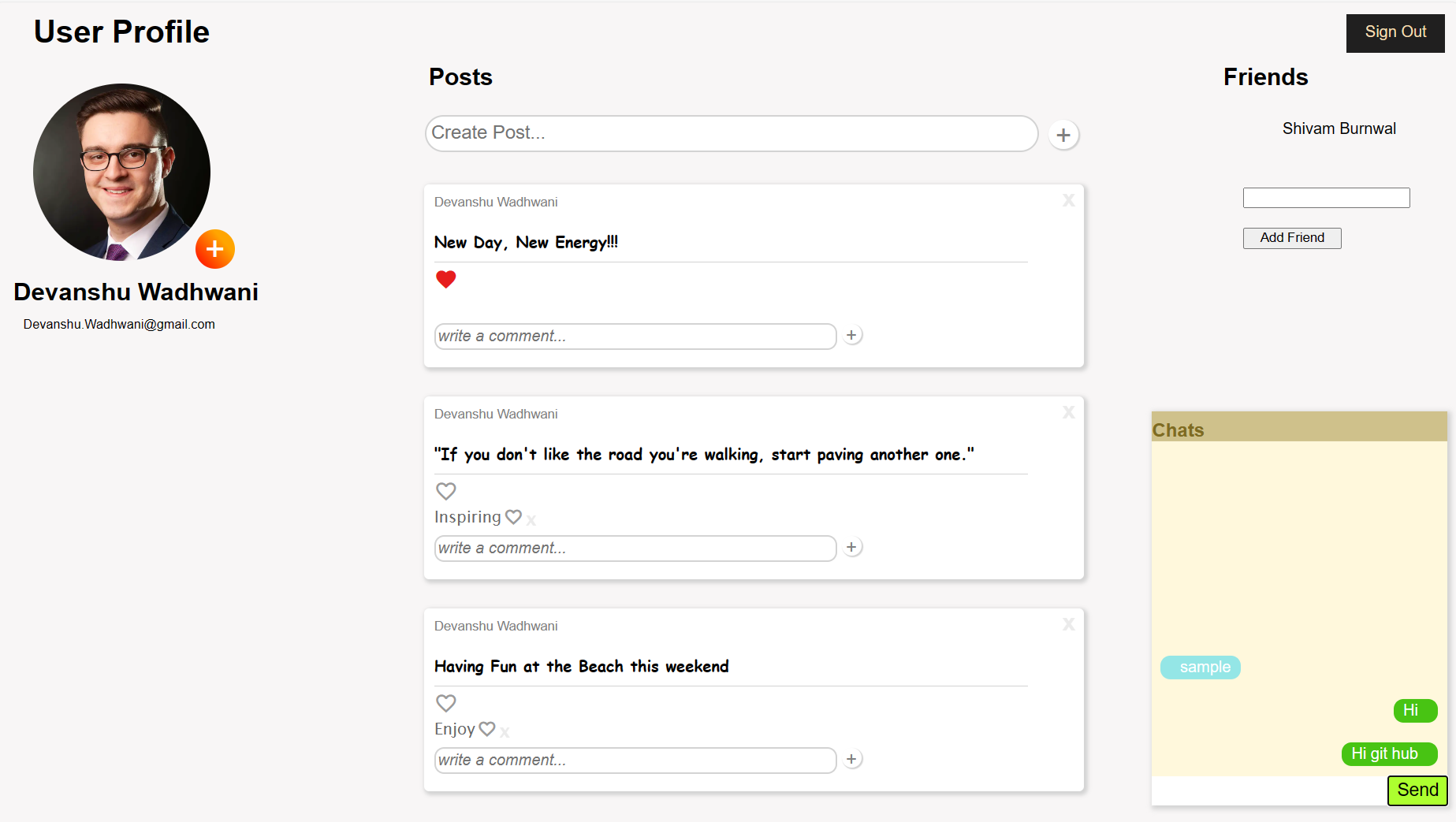Click the orange plus icon on profile photo
The image size is (1456, 822).
coord(215,249)
